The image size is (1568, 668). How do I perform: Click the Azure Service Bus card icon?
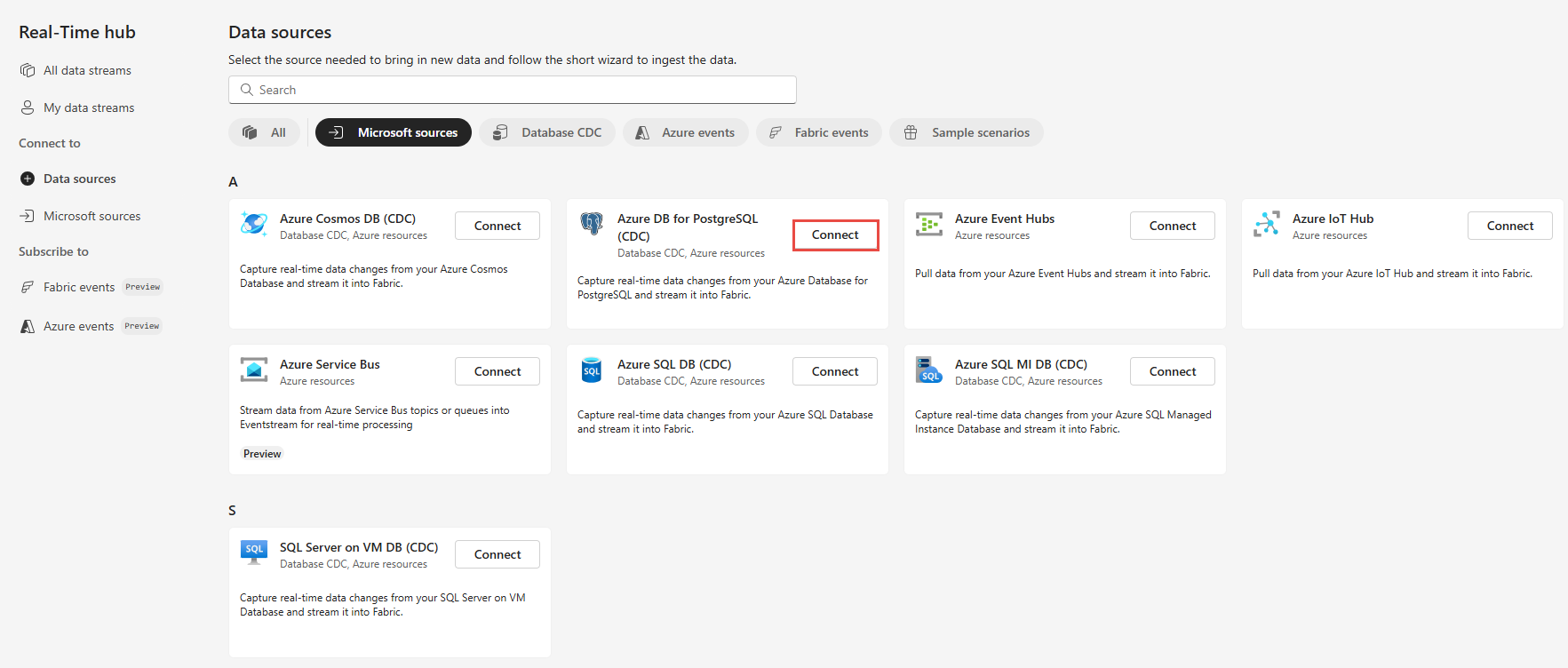coord(254,370)
